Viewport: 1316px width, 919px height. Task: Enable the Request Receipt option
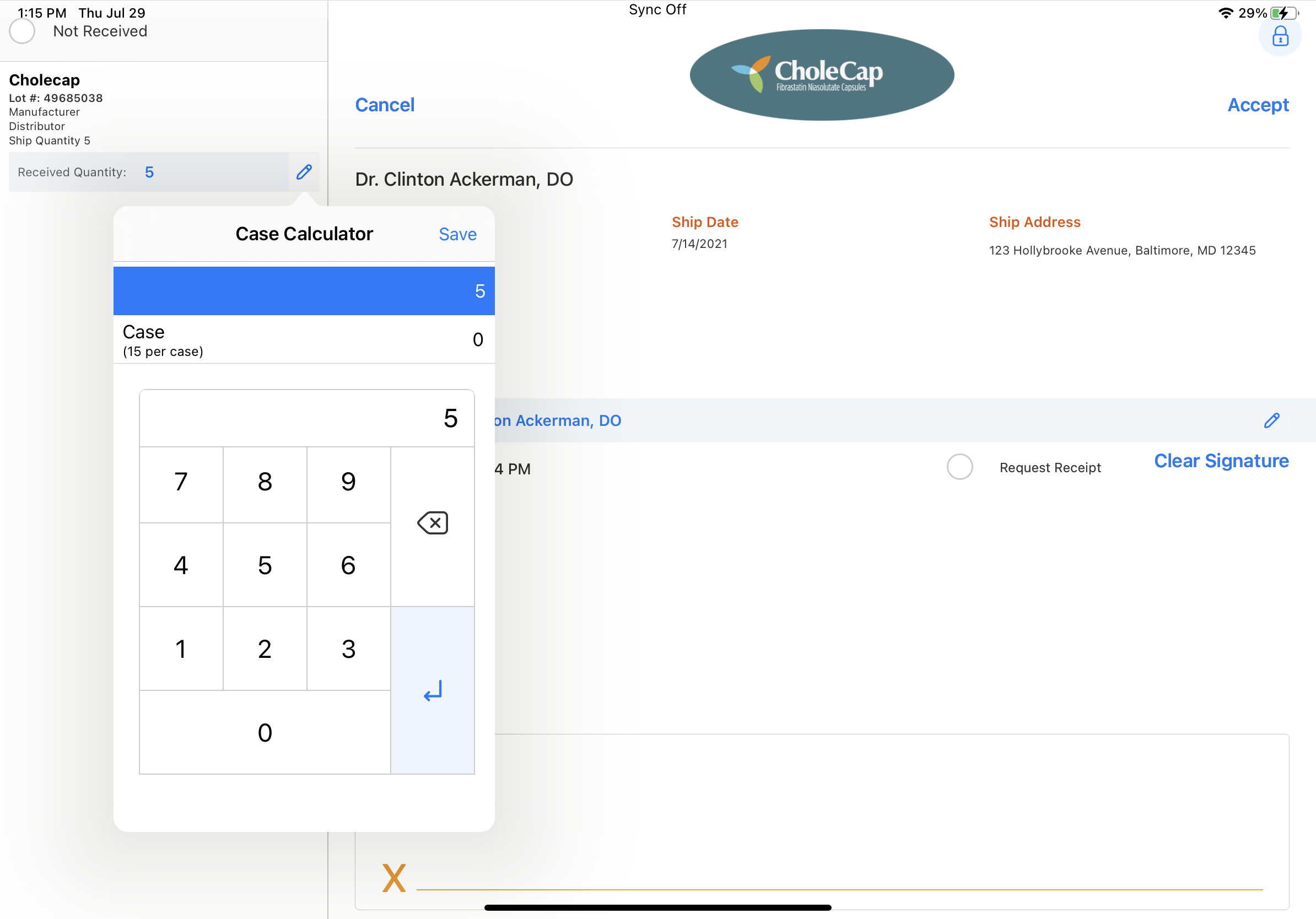pos(959,467)
